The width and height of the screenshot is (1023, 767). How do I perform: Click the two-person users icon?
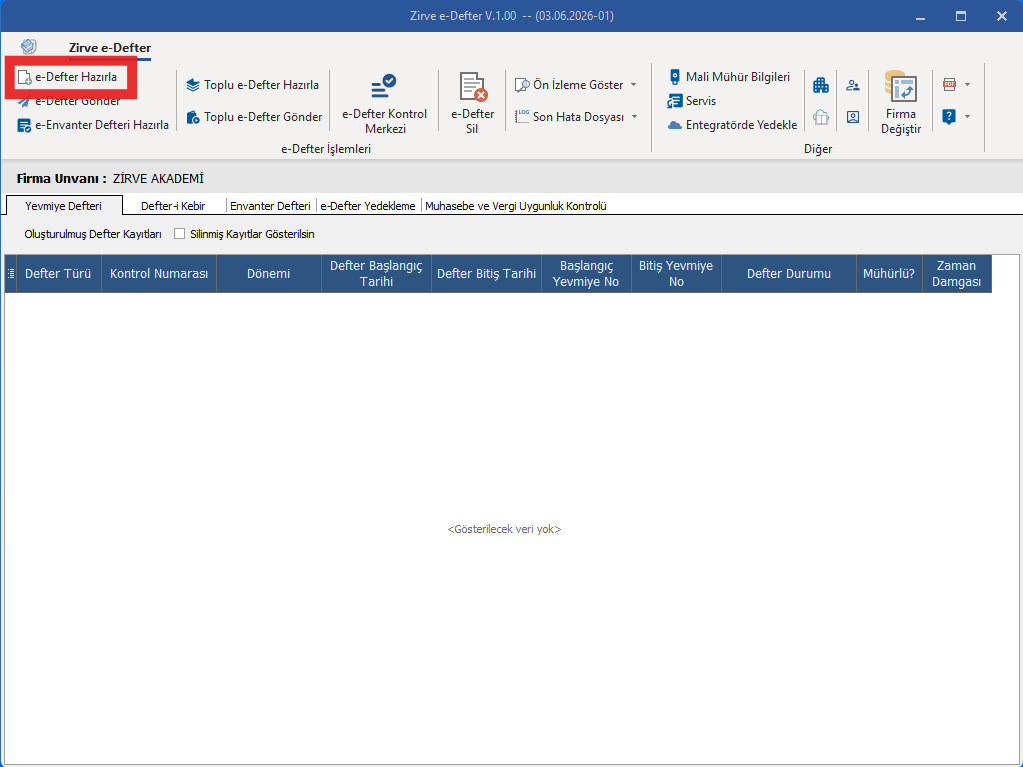pyautogui.click(x=853, y=85)
